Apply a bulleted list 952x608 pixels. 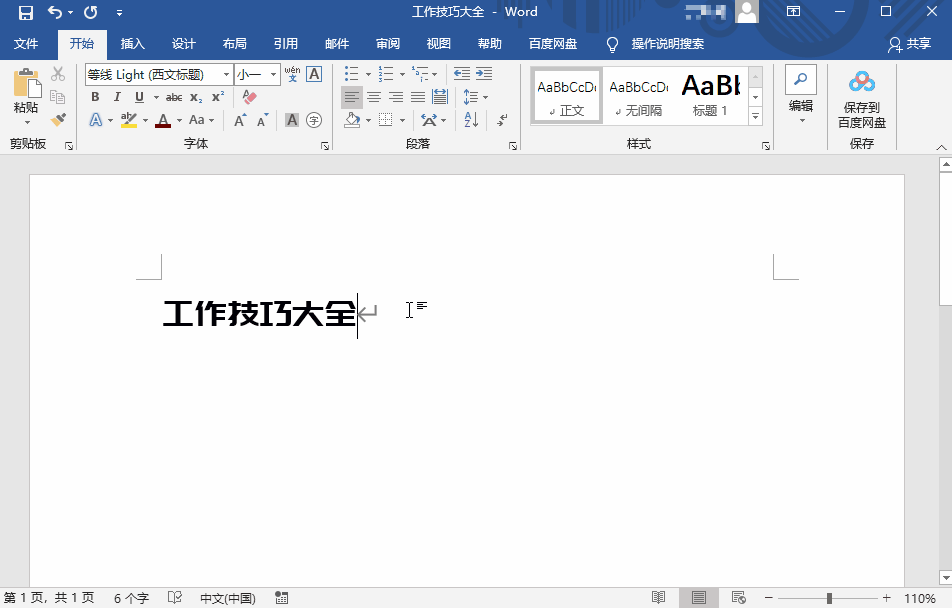[x=352, y=74]
